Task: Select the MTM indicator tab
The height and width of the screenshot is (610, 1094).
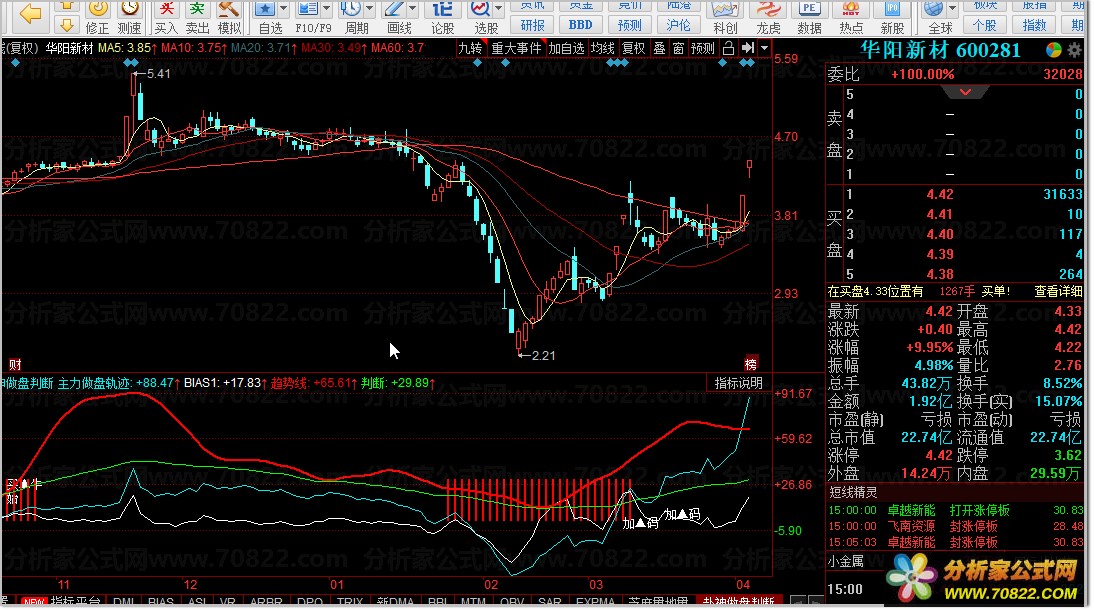Action: point(473,602)
